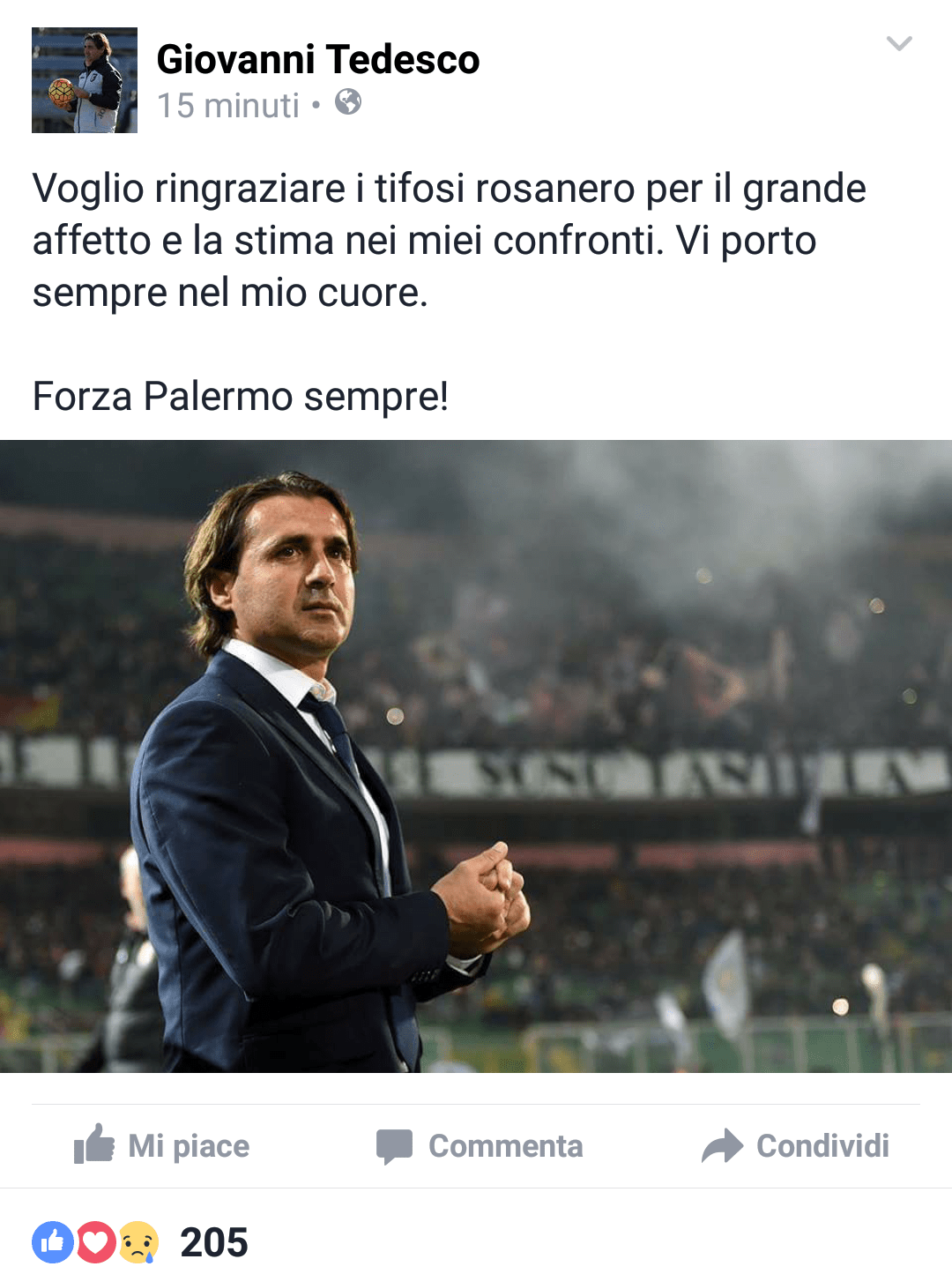Screen dimensions: 952x1274
Task: Select the Commenta button
Action: [480, 1146]
